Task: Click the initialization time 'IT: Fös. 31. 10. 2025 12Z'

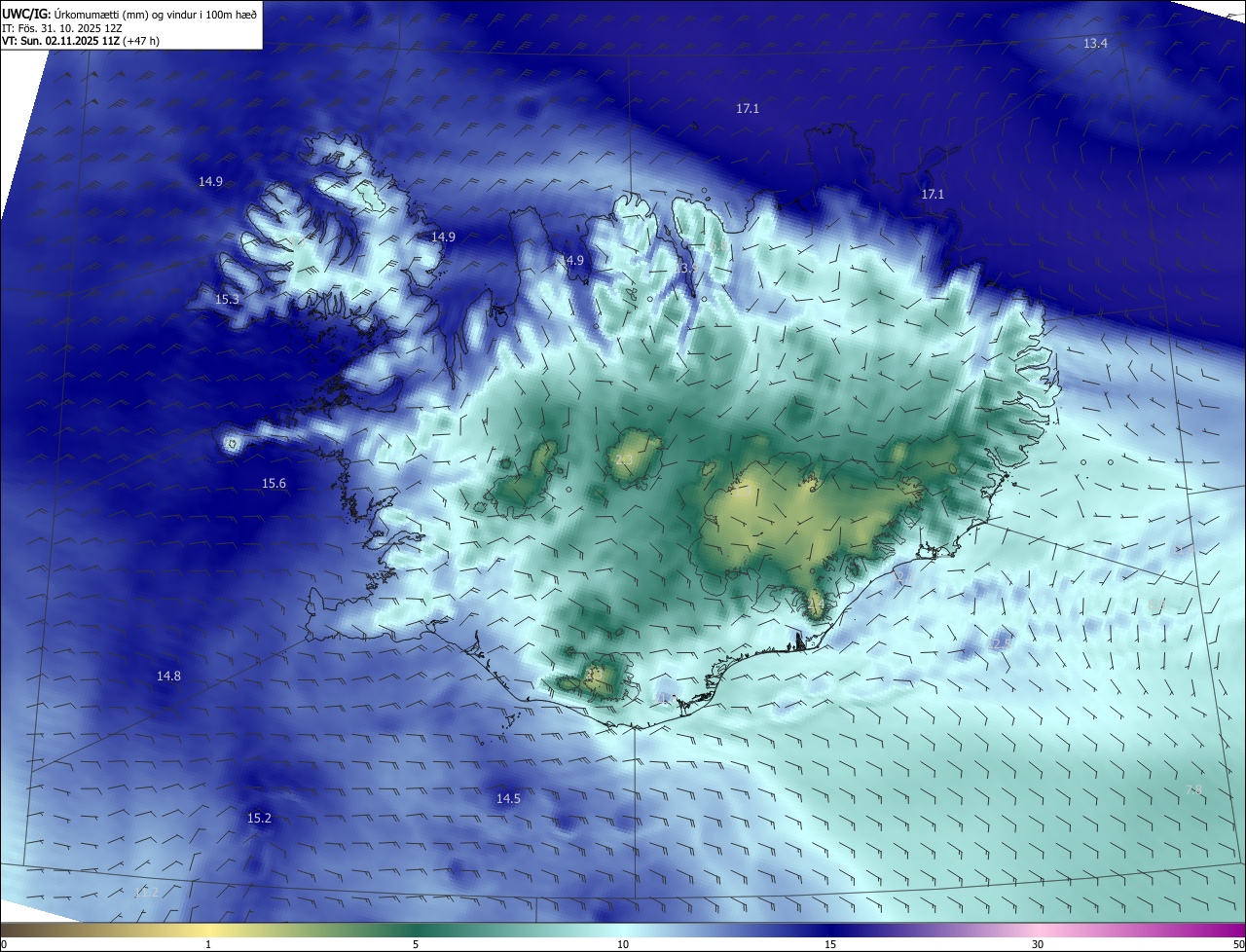Action: coord(60,27)
